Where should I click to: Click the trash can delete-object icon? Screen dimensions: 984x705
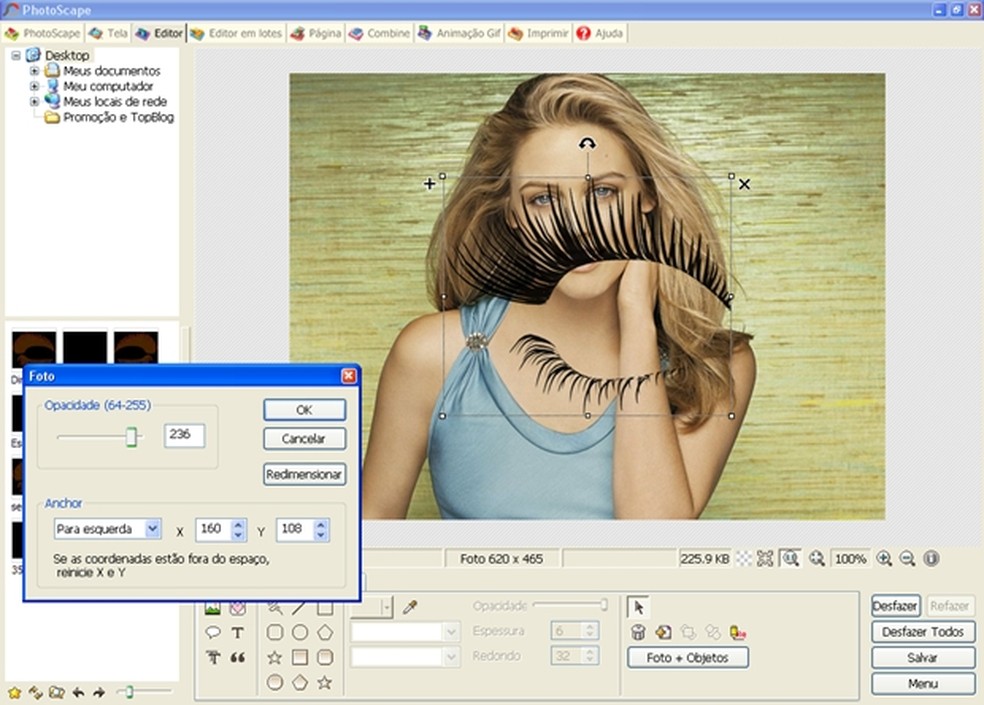click(638, 632)
